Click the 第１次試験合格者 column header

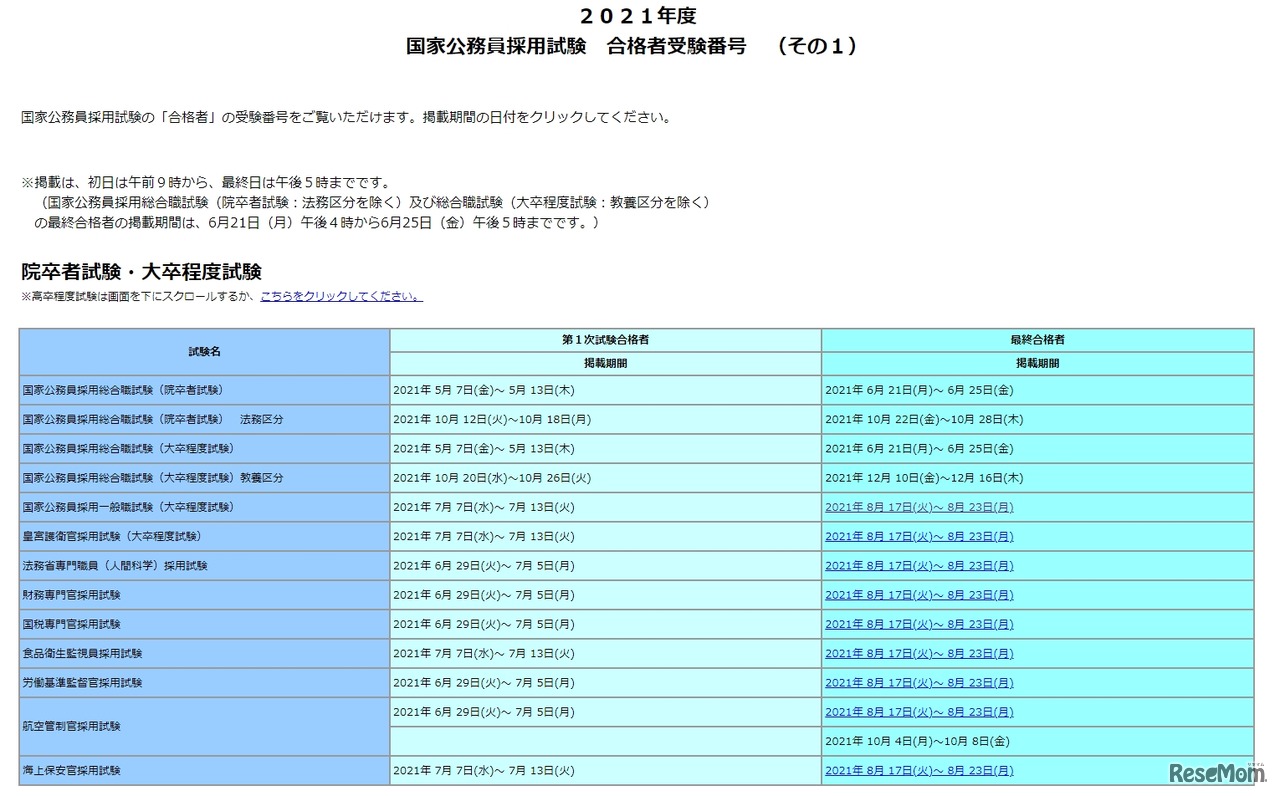pyautogui.click(x=605, y=340)
